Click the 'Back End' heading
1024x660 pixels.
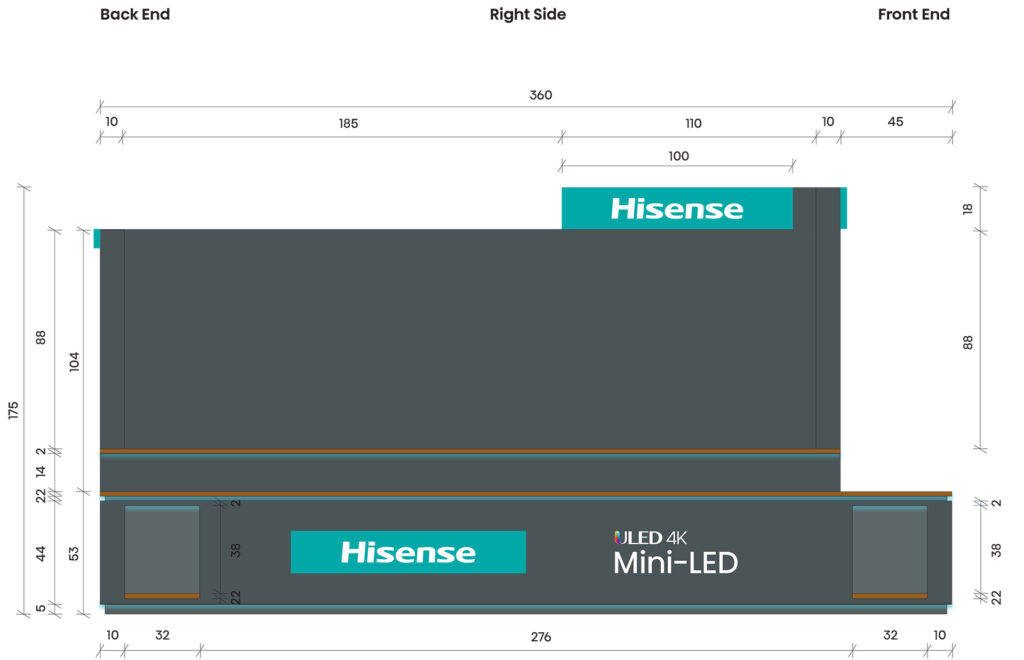(x=135, y=14)
